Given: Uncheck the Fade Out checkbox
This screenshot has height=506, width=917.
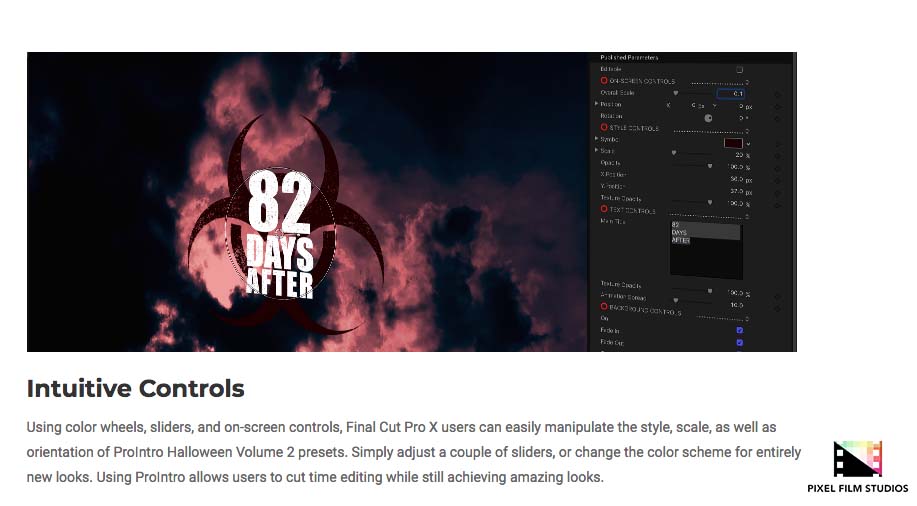Looking at the screenshot, I should pos(740,342).
